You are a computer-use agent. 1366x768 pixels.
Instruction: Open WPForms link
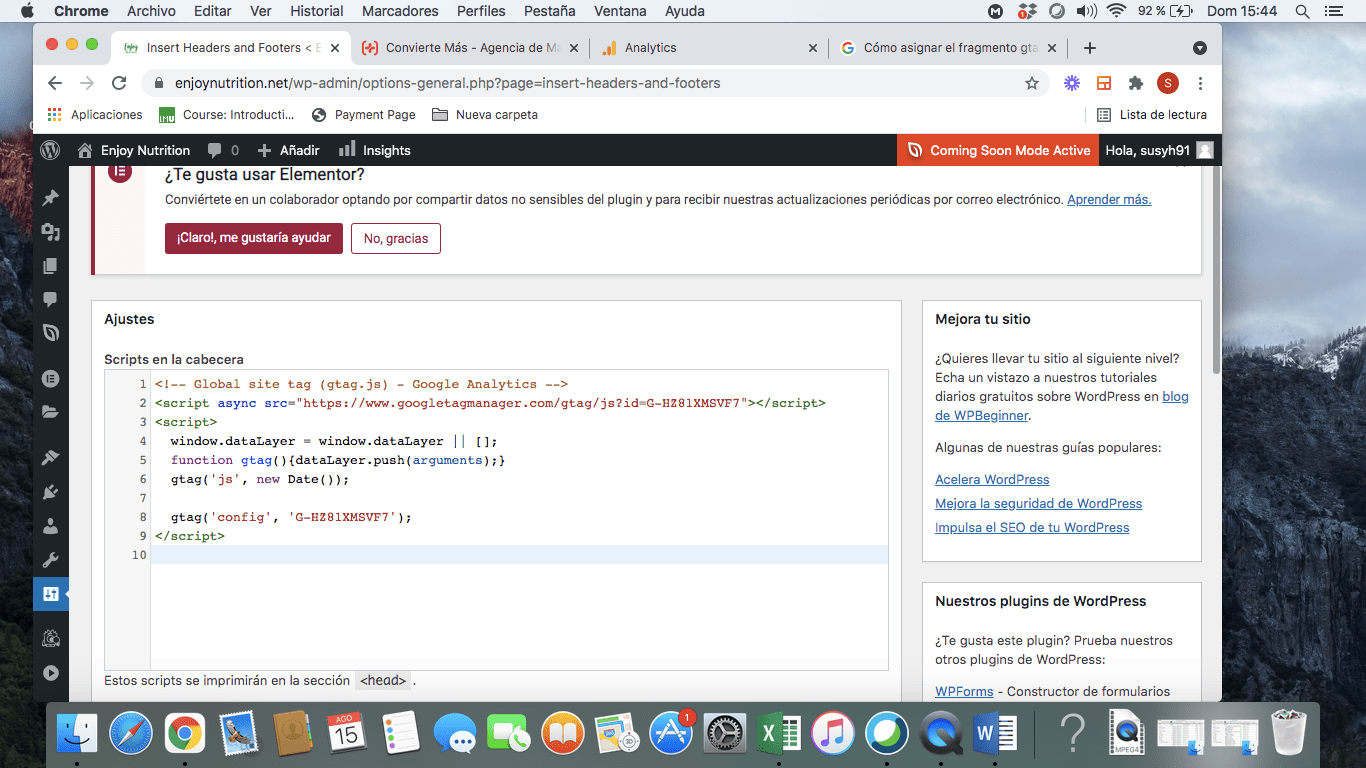coord(964,691)
